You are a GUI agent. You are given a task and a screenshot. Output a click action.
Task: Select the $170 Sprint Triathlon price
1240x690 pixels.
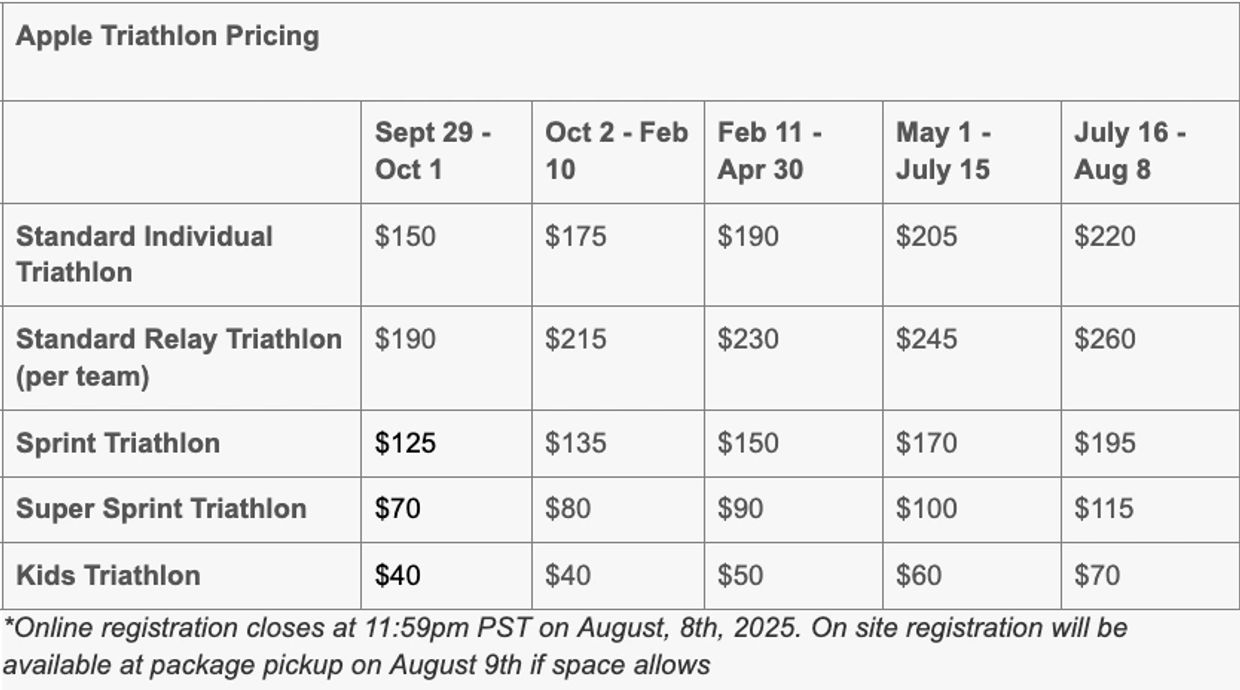926,443
